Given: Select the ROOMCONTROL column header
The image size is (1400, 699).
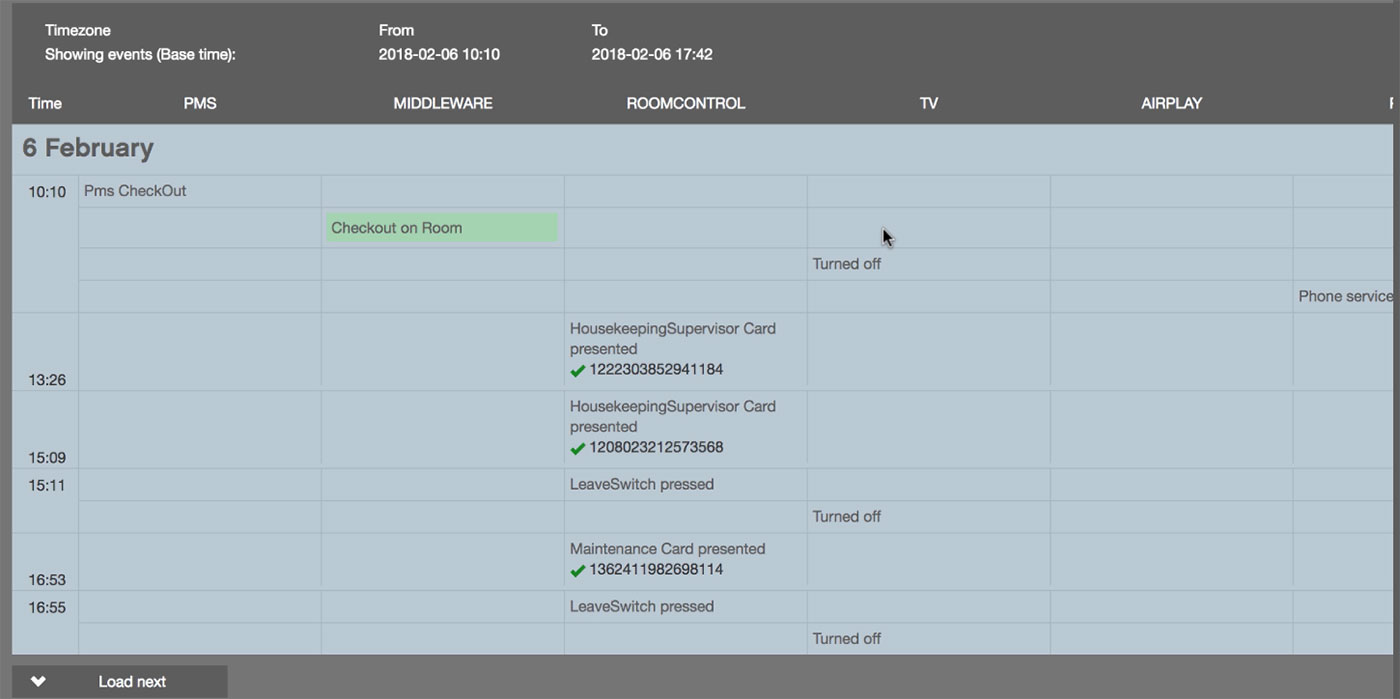Looking at the screenshot, I should pos(685,103).
